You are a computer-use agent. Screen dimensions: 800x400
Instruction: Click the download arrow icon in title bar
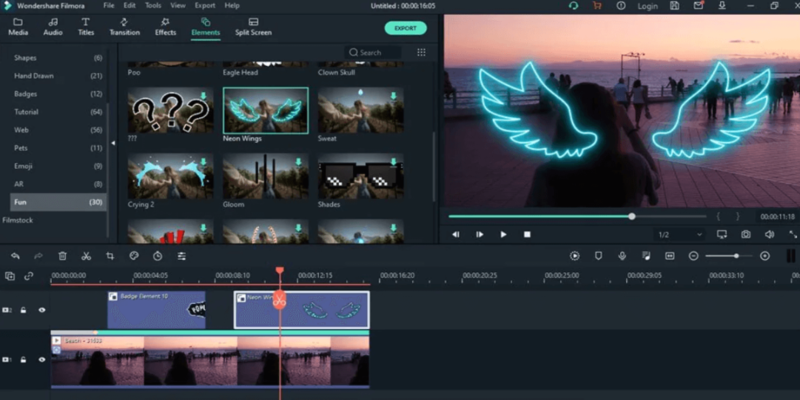pyautogui.click(x=722, y=6)
